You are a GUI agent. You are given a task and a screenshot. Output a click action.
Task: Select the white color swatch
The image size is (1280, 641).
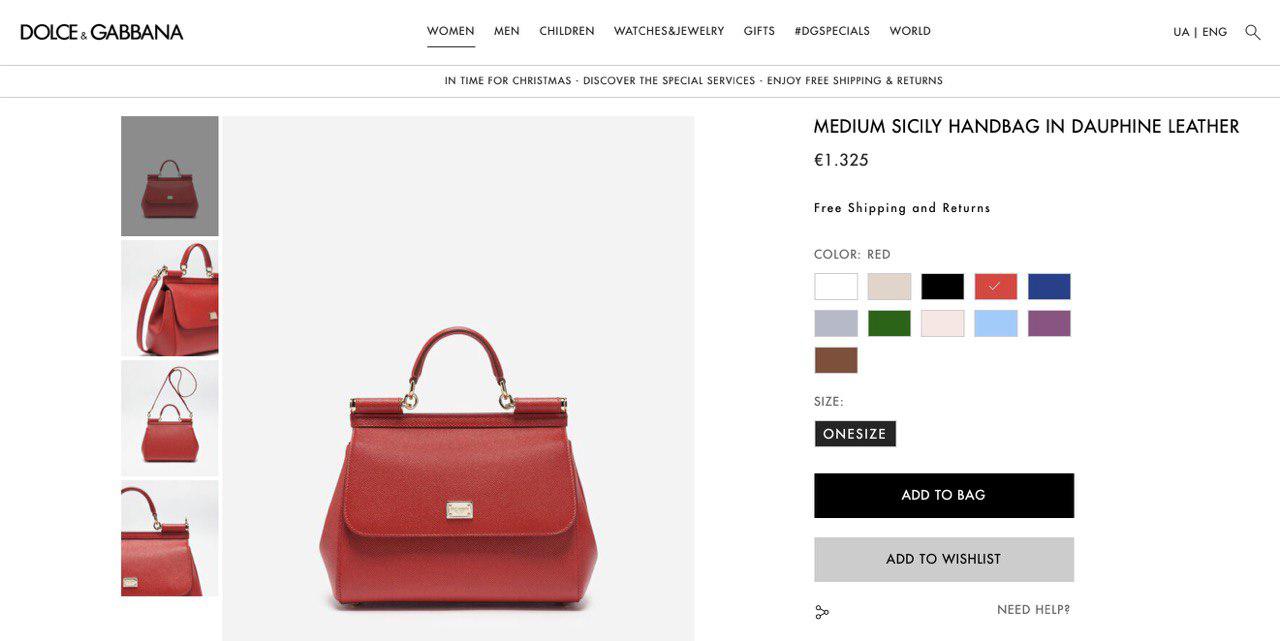(x=836, y=287)
